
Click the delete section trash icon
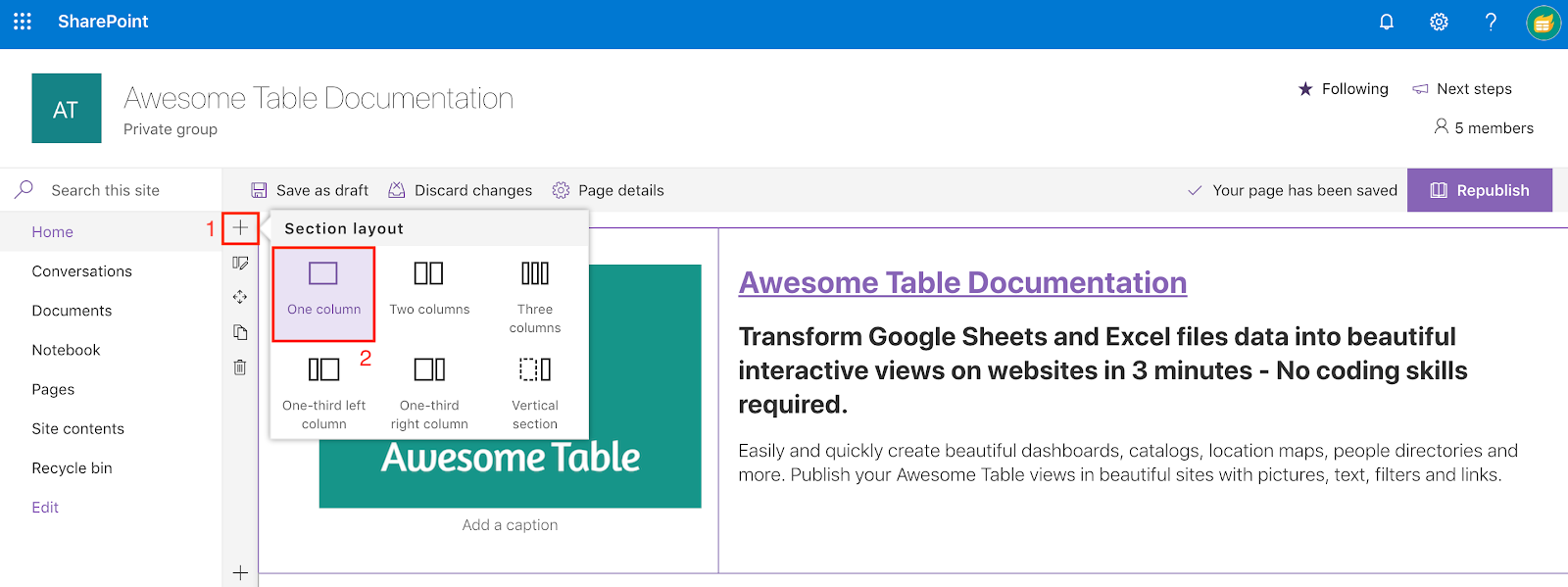point(240,367)
